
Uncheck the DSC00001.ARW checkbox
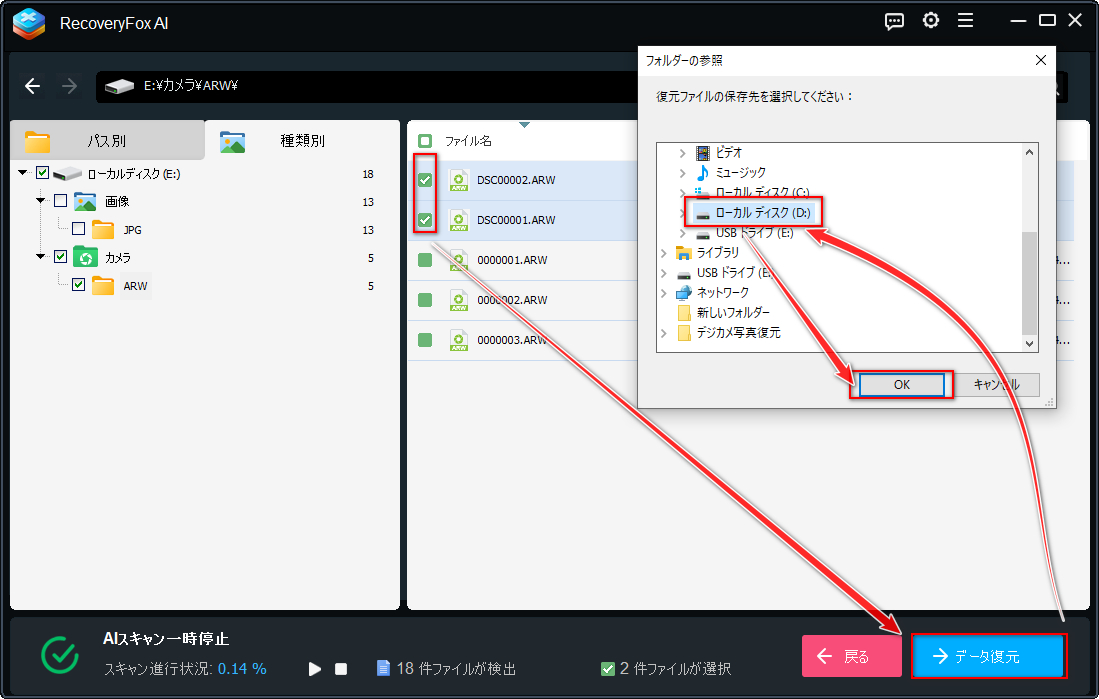coord(425,220)
